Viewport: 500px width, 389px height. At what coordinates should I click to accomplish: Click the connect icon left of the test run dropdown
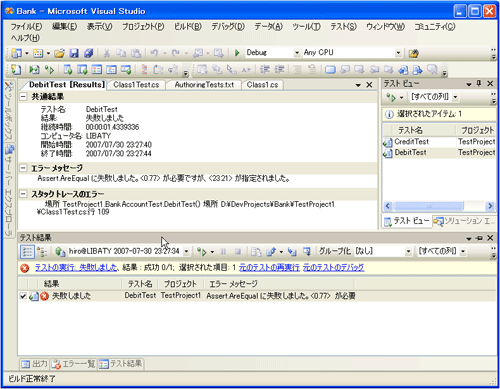click(60, 252)
